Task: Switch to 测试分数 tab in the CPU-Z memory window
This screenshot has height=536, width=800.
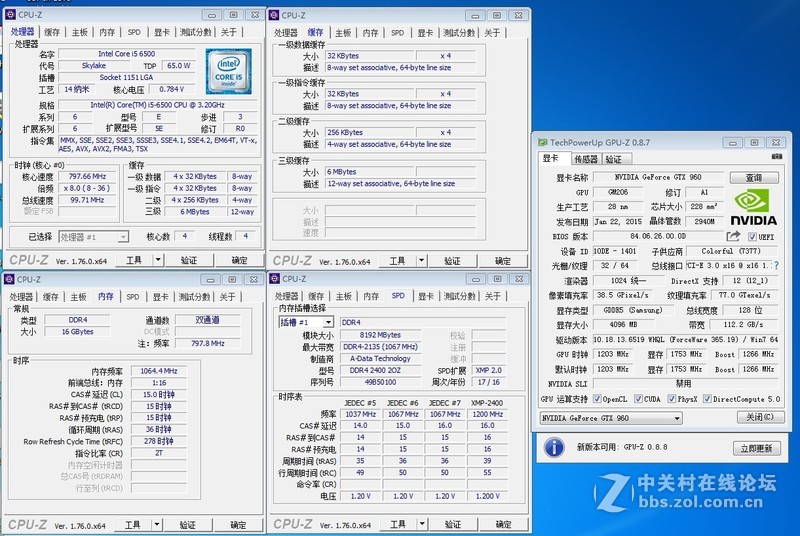Action: click(x=194, y=297)
